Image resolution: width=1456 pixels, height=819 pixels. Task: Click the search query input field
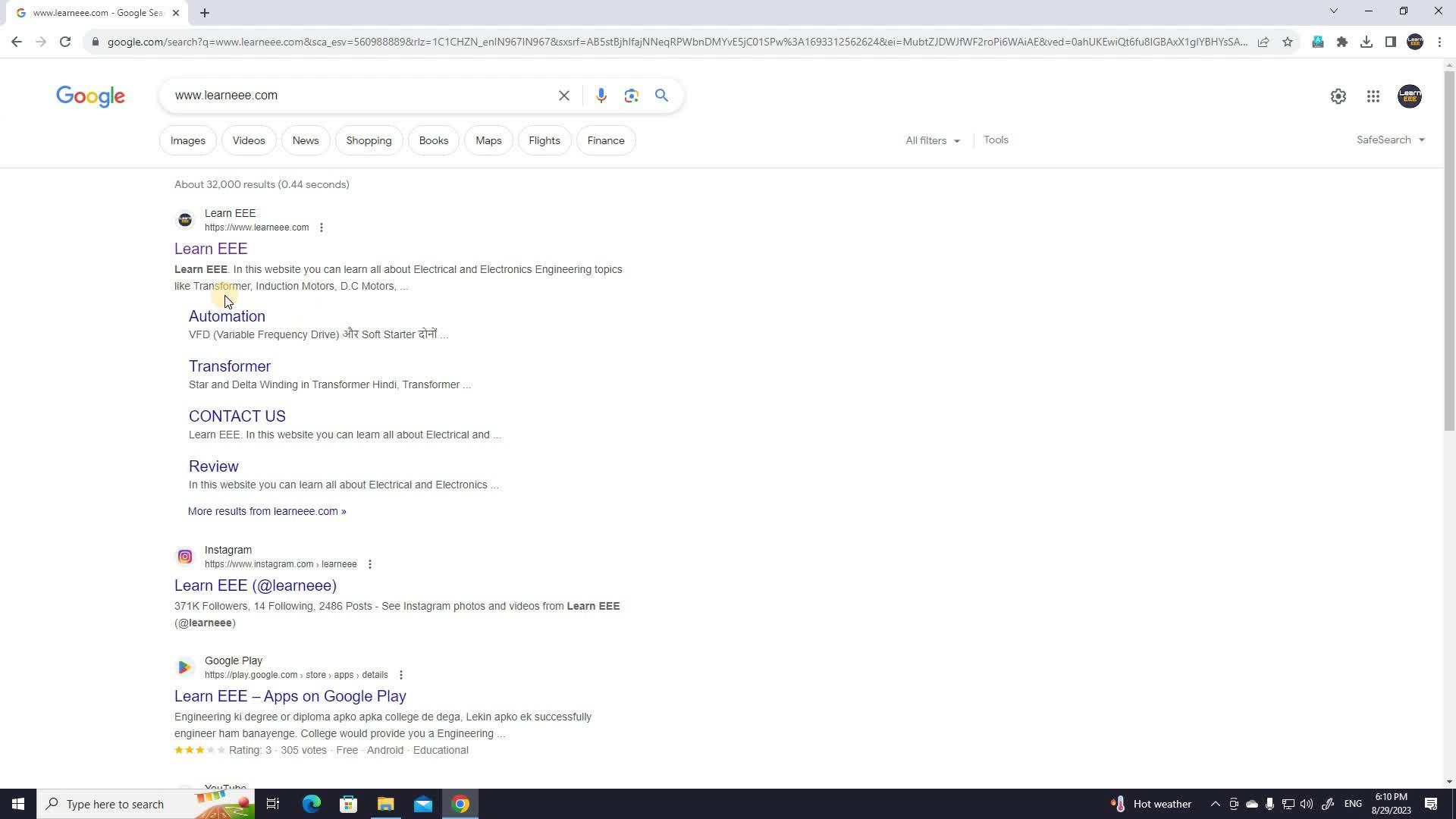coord(361,96)
